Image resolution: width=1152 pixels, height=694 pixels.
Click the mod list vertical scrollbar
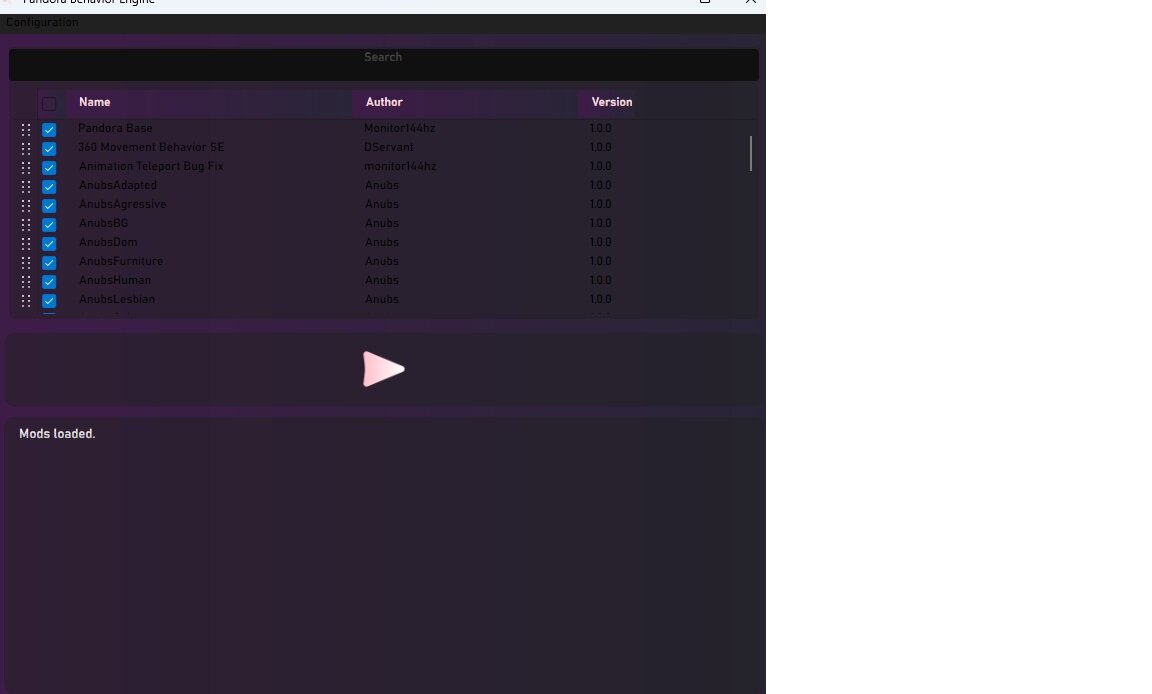point(751,154)
